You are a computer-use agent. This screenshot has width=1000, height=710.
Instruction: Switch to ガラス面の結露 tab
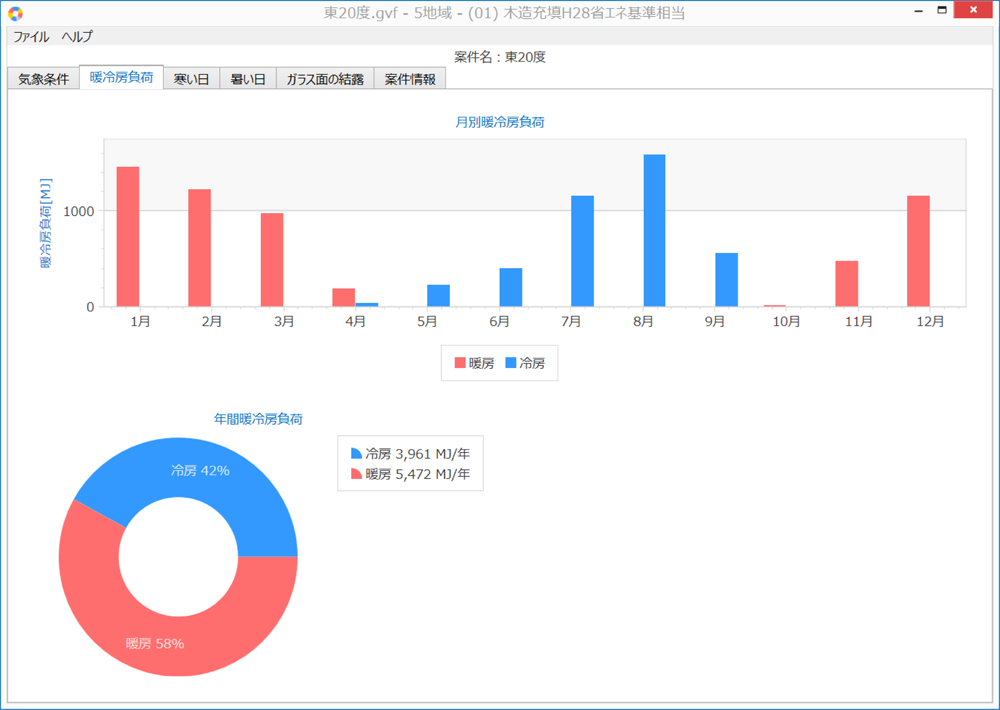coord(325,79)
